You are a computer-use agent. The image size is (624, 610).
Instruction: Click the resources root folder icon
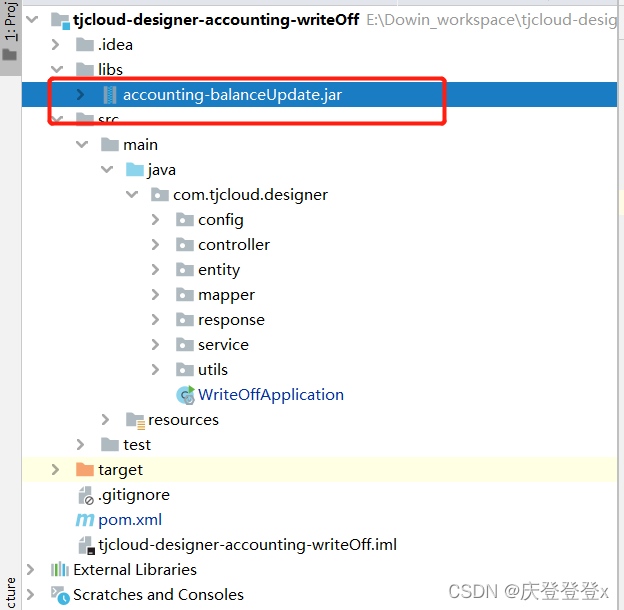pos(135,421)
